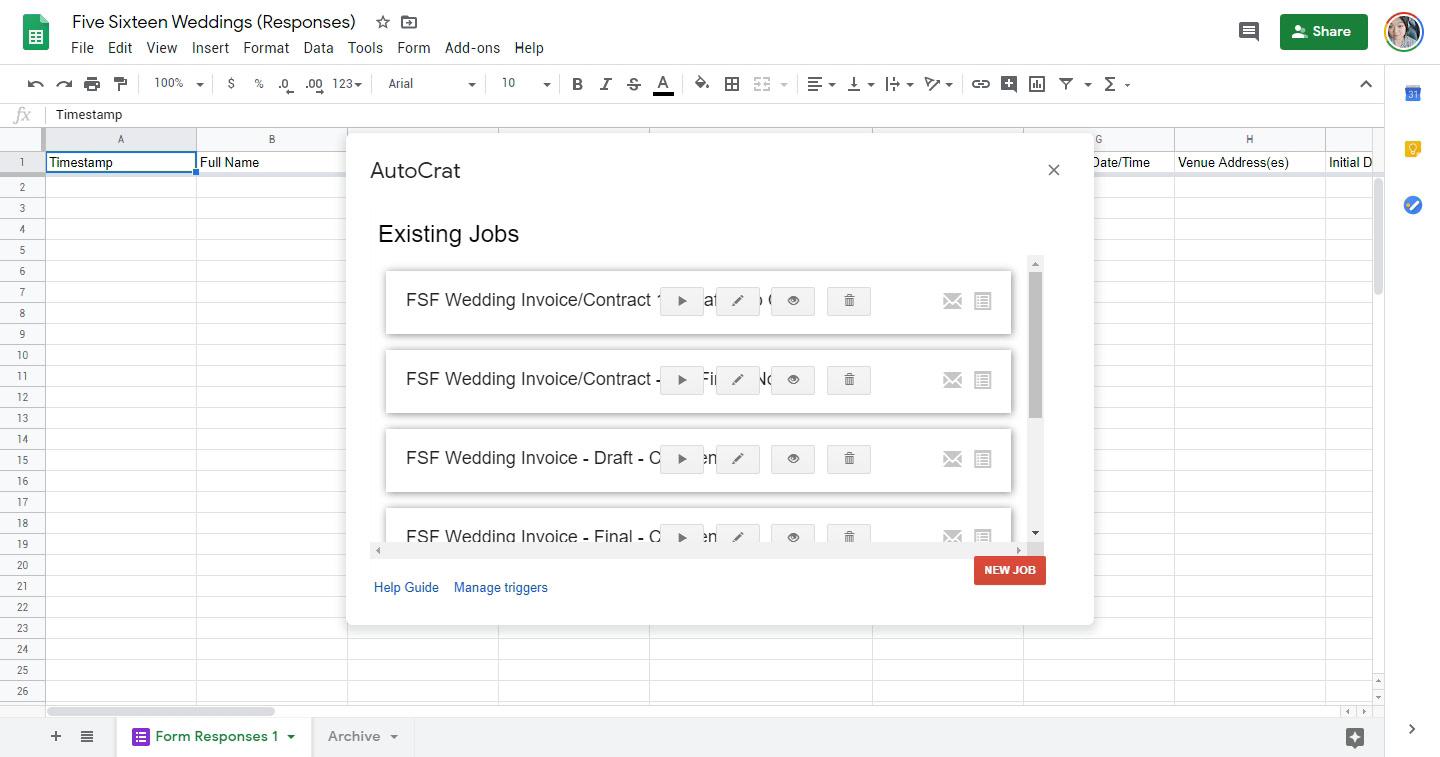Toggle strikethrough formatting
This screenshot has width=1440, height=757.
(x=633, y=84)
